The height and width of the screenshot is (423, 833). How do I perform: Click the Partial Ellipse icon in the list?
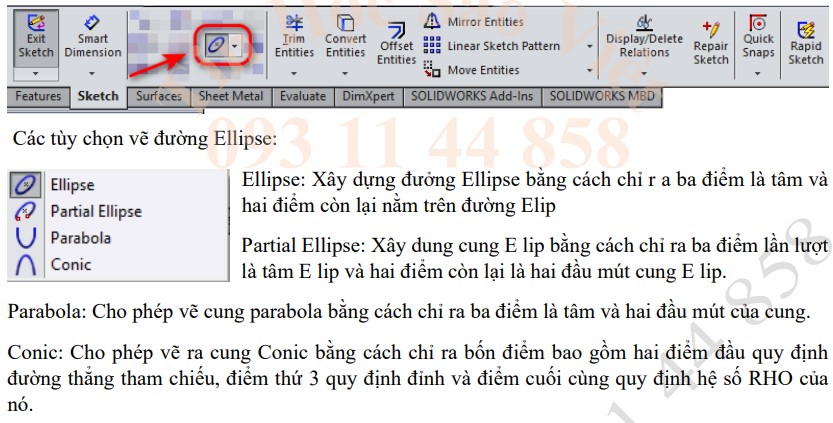pos(25,211)
